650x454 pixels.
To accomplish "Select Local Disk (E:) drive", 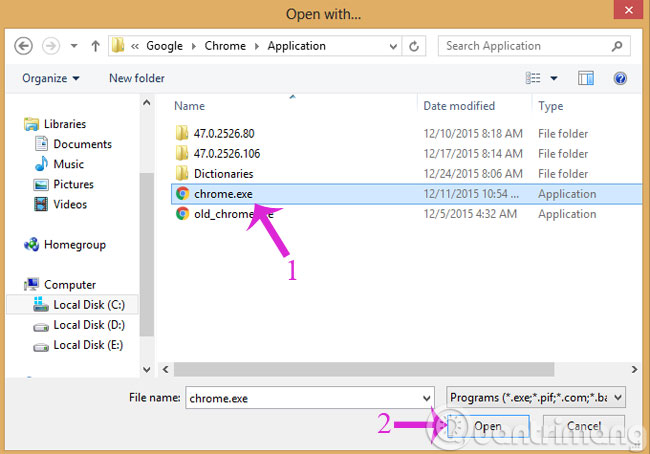I will point(88,345).
